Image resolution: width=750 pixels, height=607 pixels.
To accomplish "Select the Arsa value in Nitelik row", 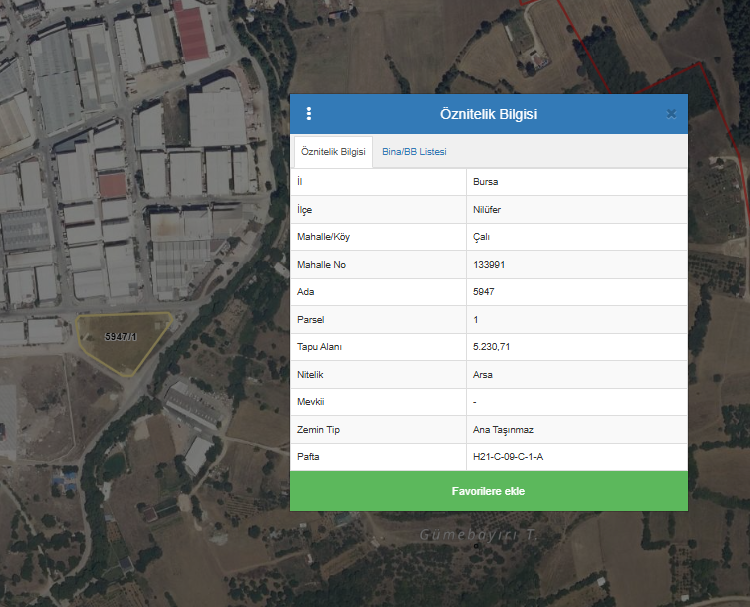I will coord(483,375).
